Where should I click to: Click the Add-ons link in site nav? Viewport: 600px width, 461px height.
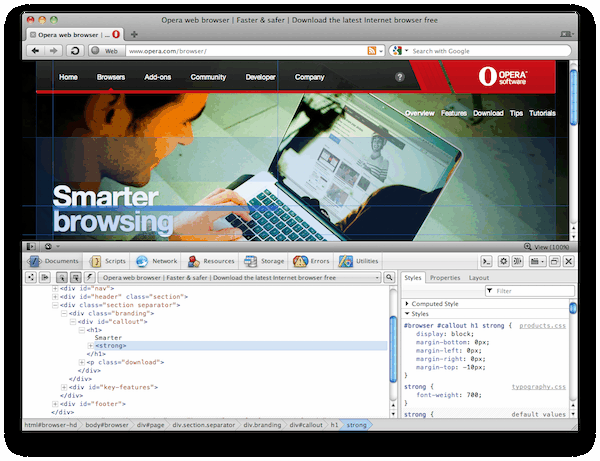pos(157,77)
